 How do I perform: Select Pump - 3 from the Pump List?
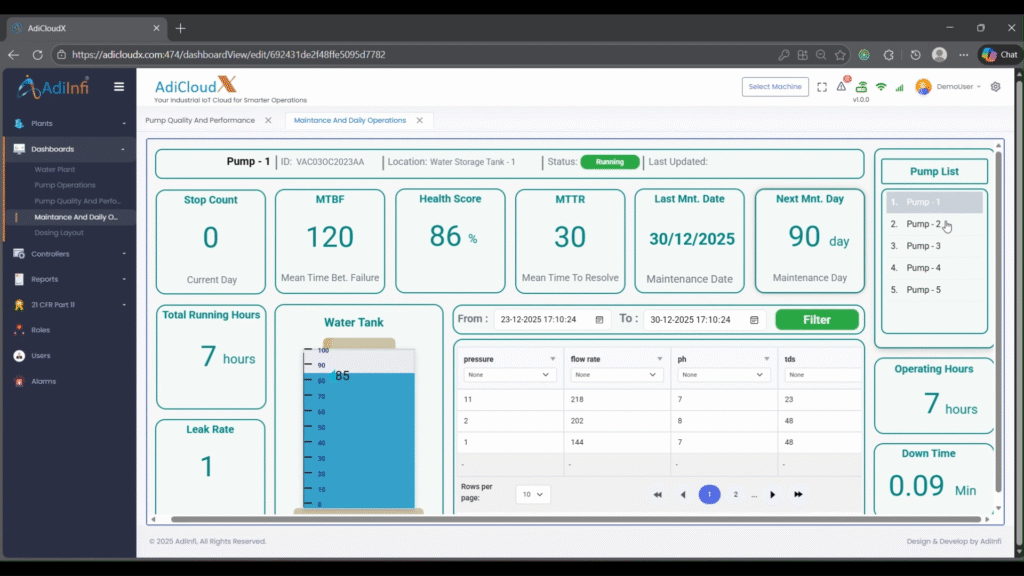pyautogui.click(x=922, y=246)
